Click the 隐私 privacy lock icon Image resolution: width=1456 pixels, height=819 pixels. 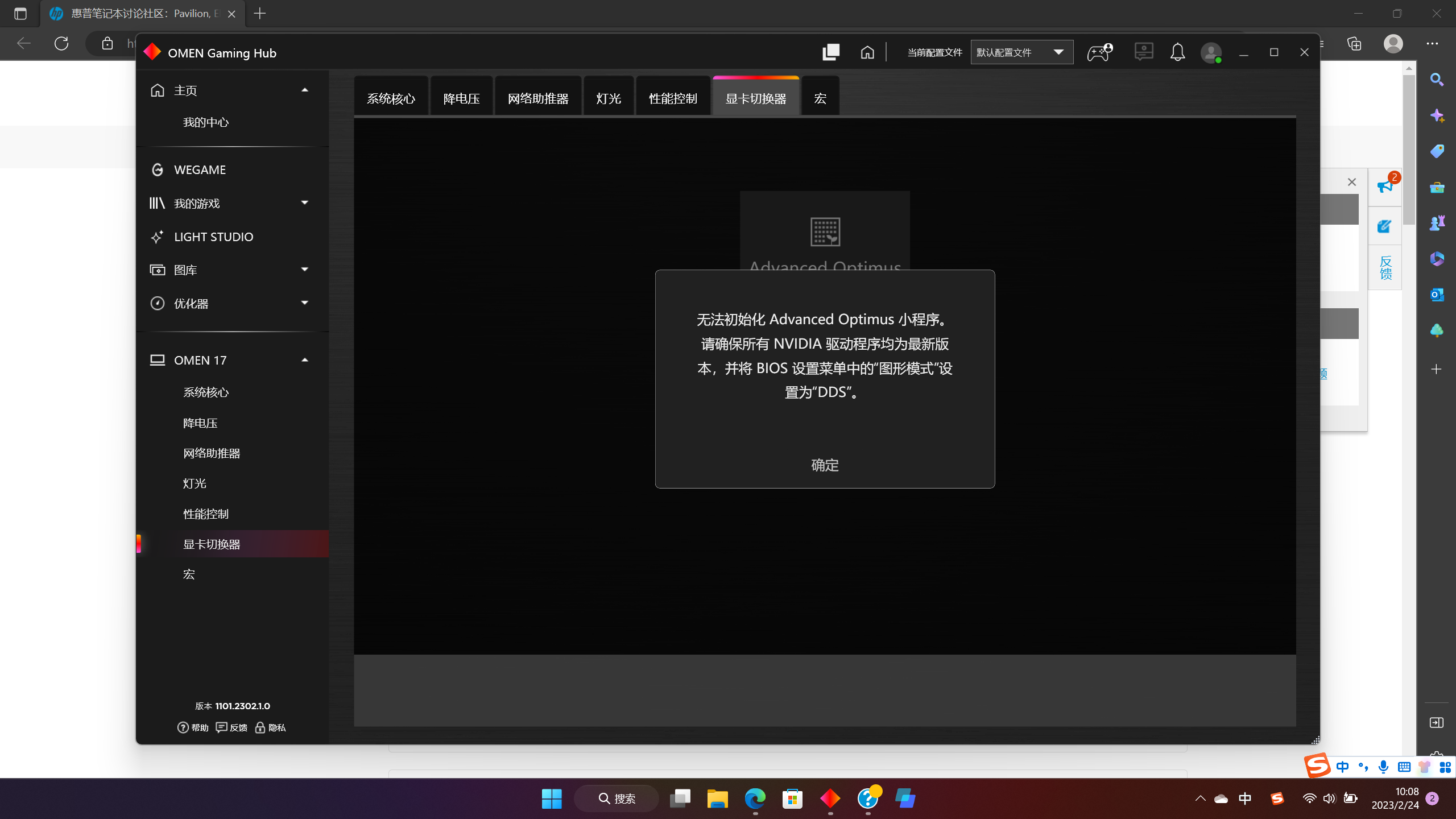[x=259, y=728]
